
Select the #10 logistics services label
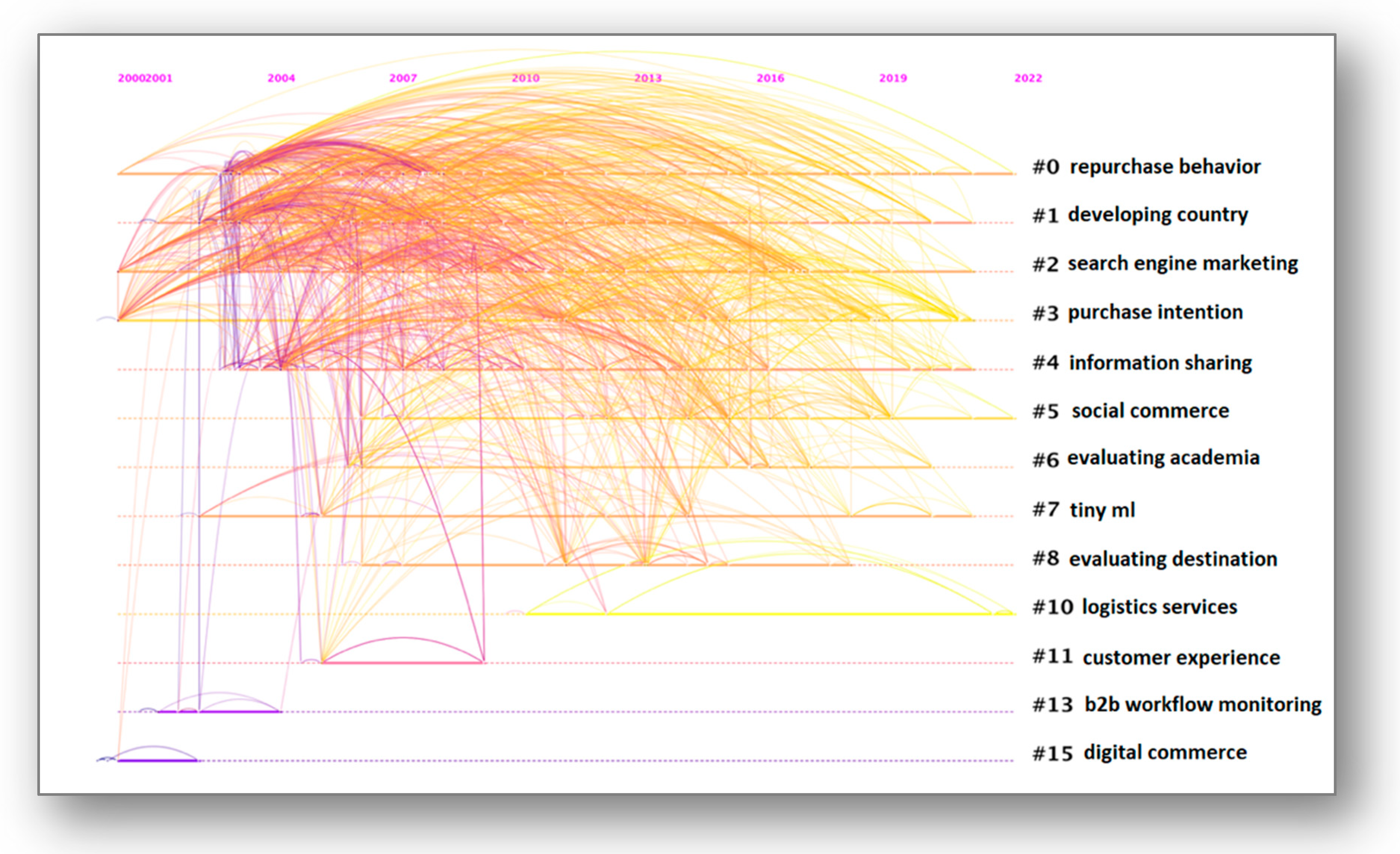point(1135,607)
